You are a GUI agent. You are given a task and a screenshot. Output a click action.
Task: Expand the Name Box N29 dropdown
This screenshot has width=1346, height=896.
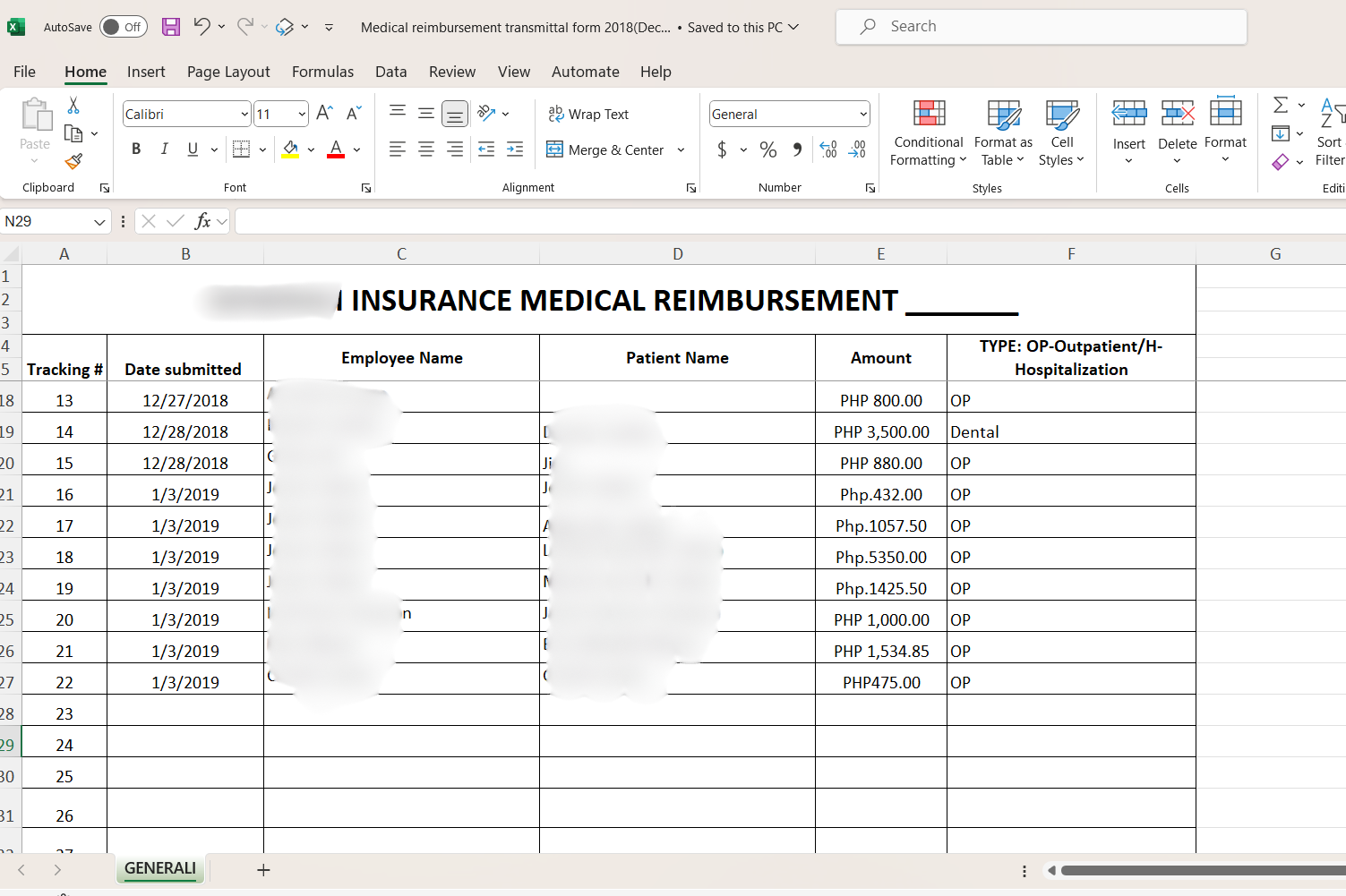[99, 222]
